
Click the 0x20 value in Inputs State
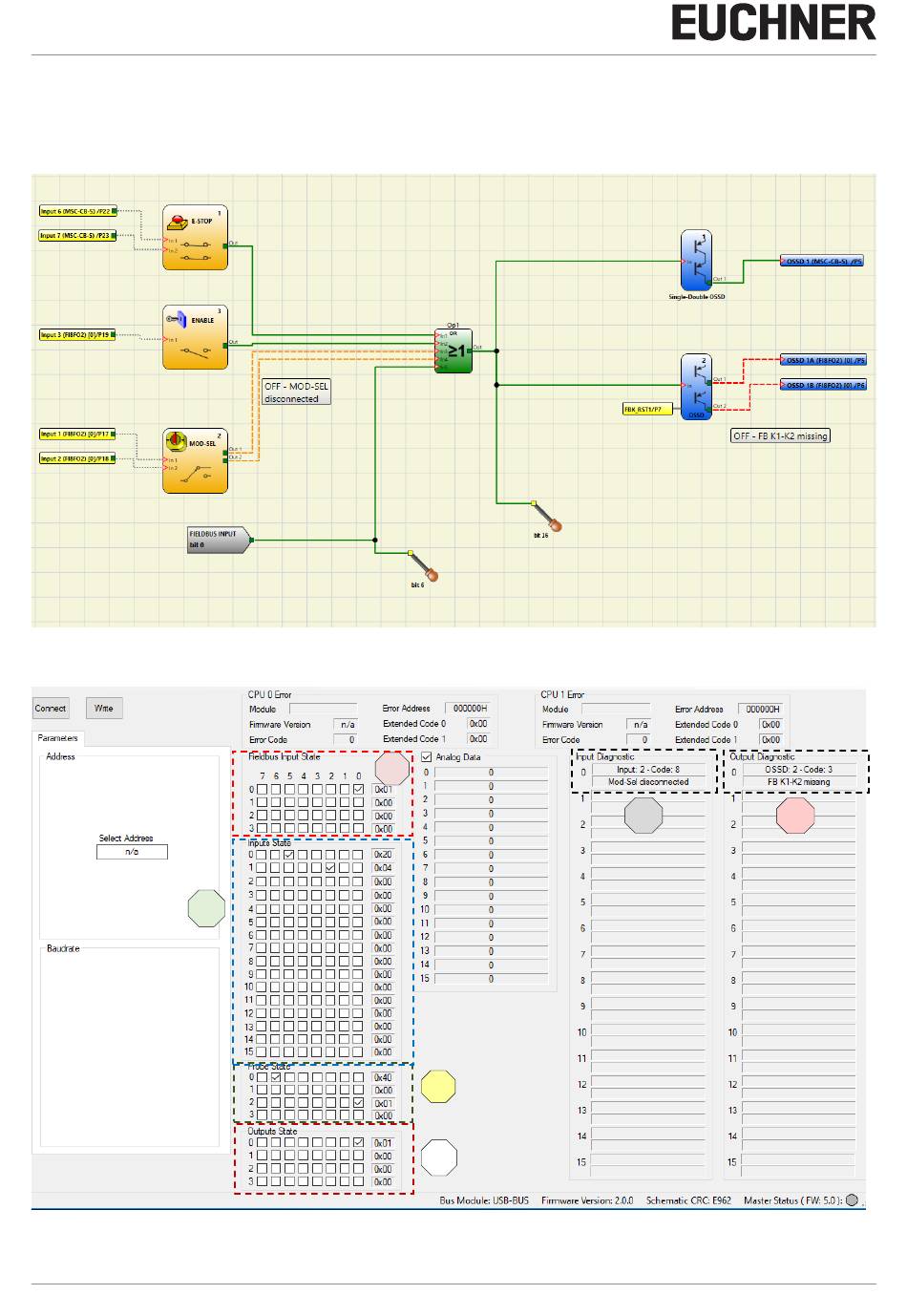tap(383, 855)
